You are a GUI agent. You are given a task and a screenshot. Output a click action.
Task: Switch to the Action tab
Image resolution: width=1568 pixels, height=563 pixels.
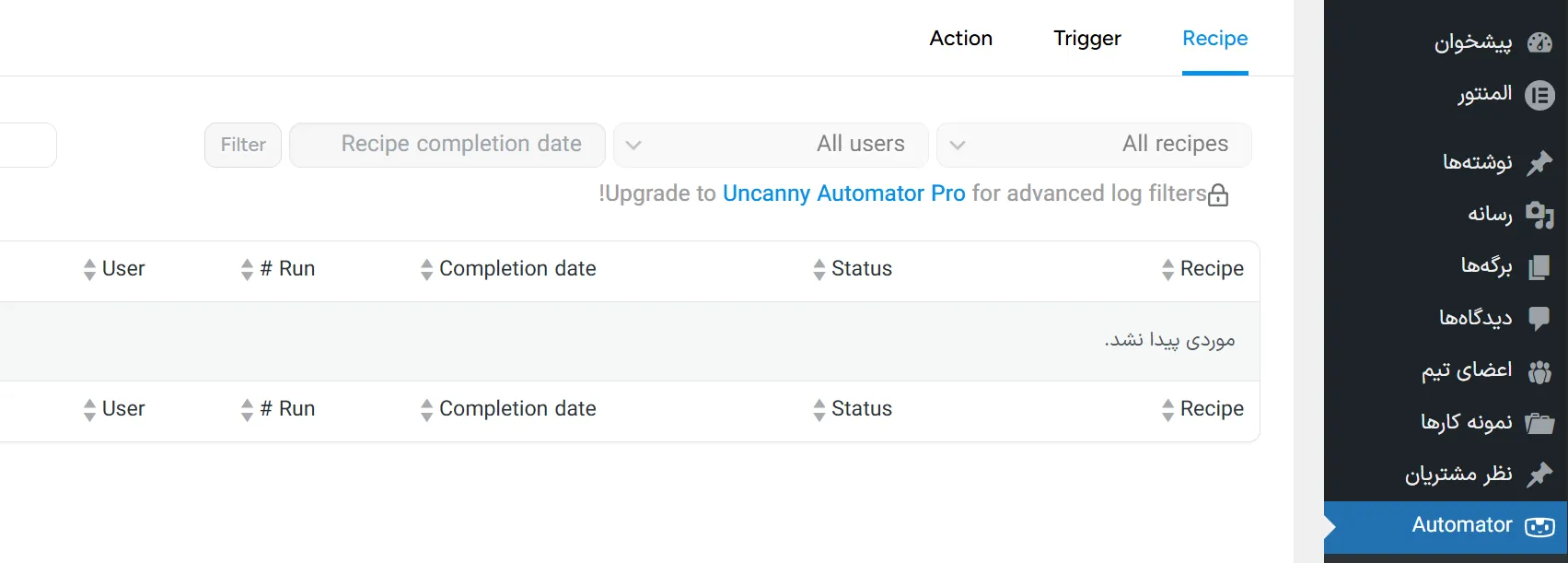coord(960,39)
